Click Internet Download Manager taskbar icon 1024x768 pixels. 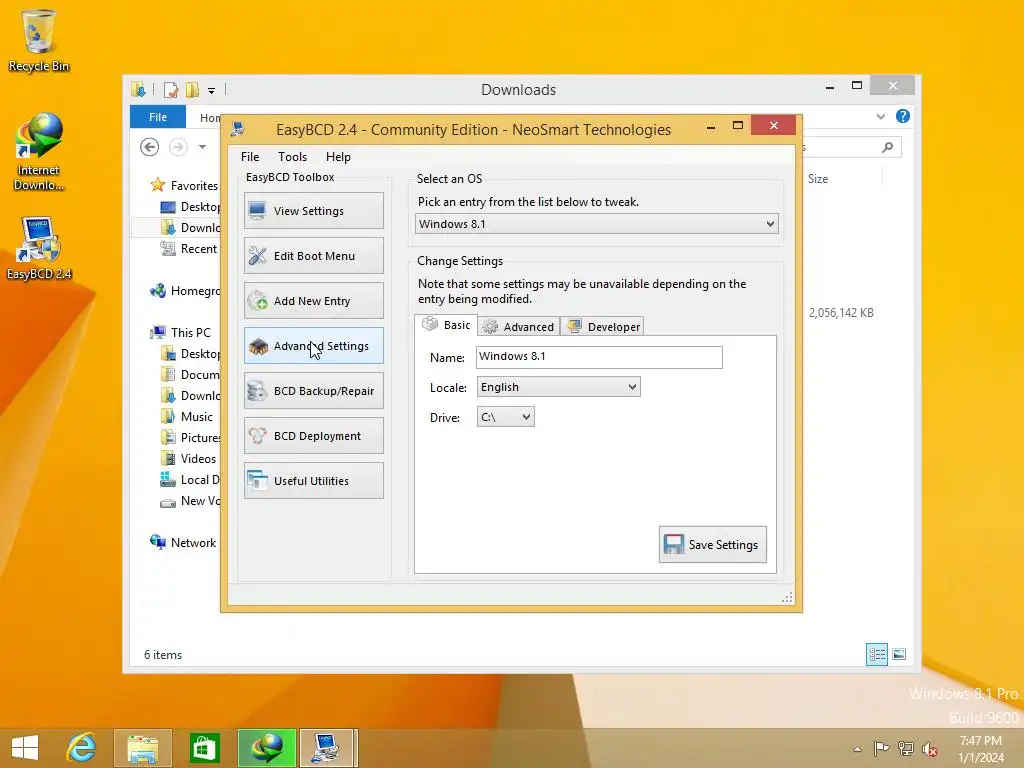[x=266, y=748]
